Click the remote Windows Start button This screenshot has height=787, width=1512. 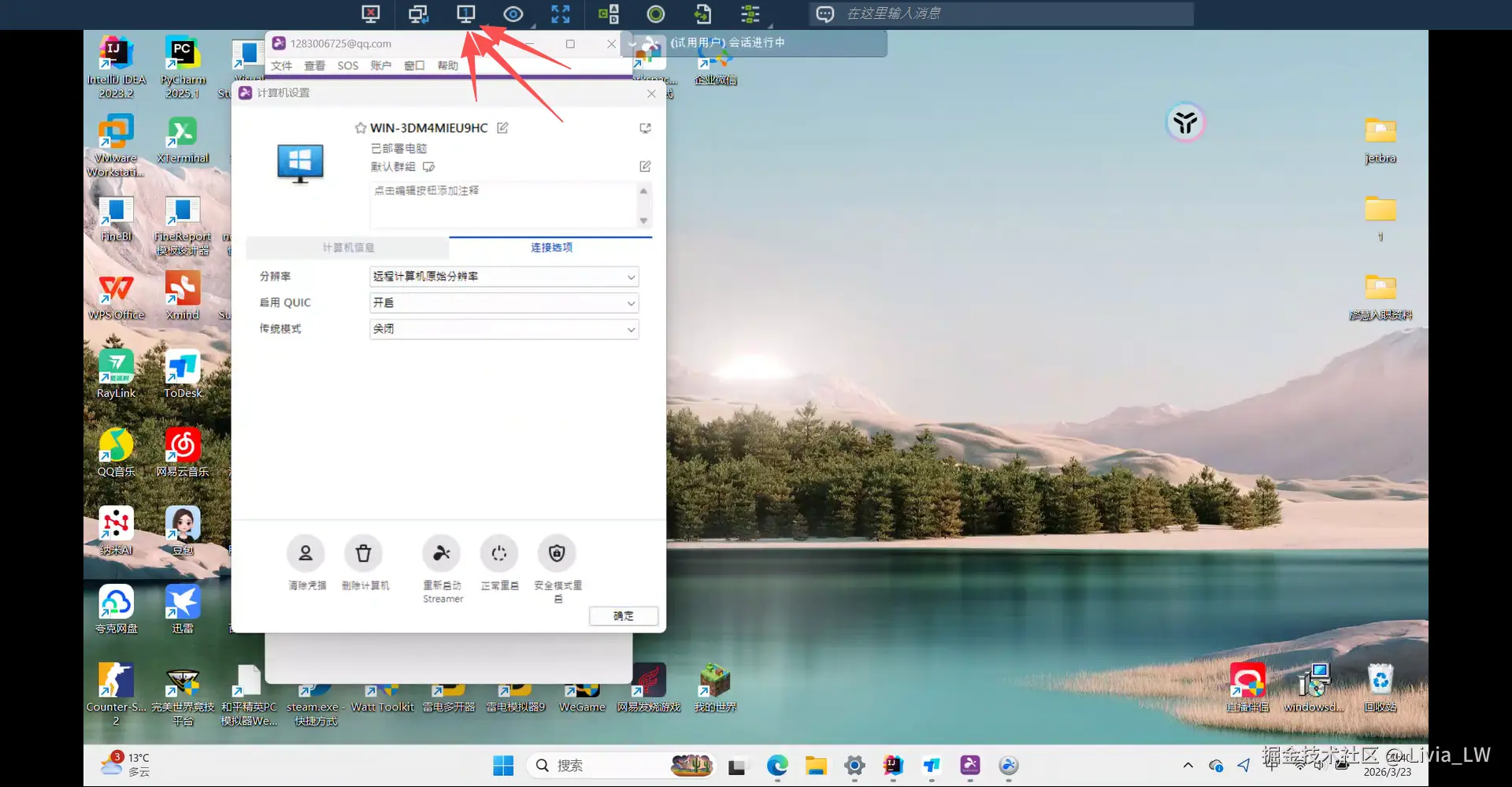(x=503, y=766)
